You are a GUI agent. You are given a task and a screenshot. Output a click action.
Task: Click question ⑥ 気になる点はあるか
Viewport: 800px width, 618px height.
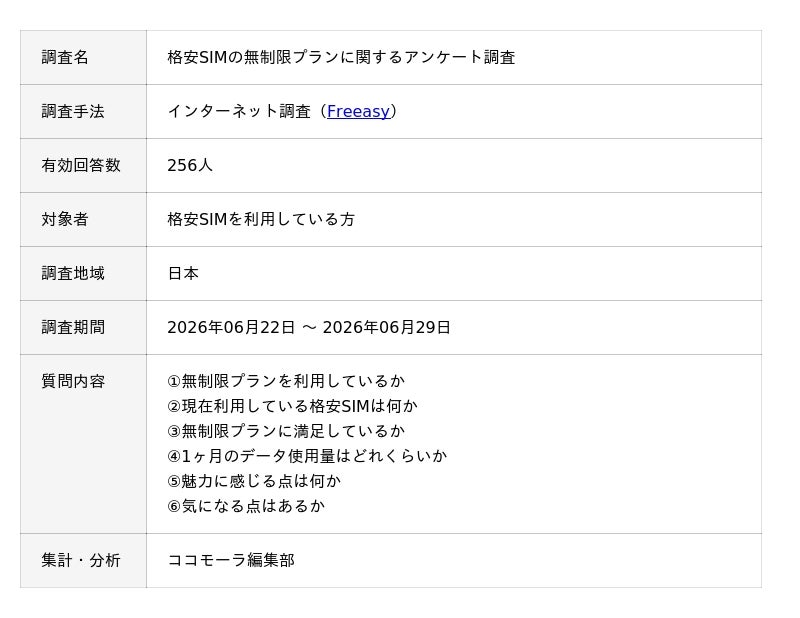[246, 506]
